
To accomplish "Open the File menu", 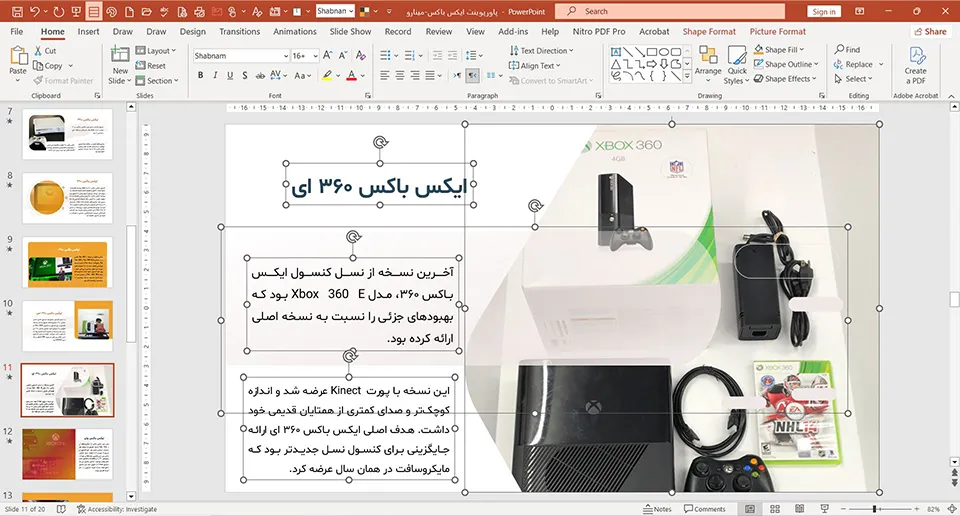I will click(x=17, y=31).
